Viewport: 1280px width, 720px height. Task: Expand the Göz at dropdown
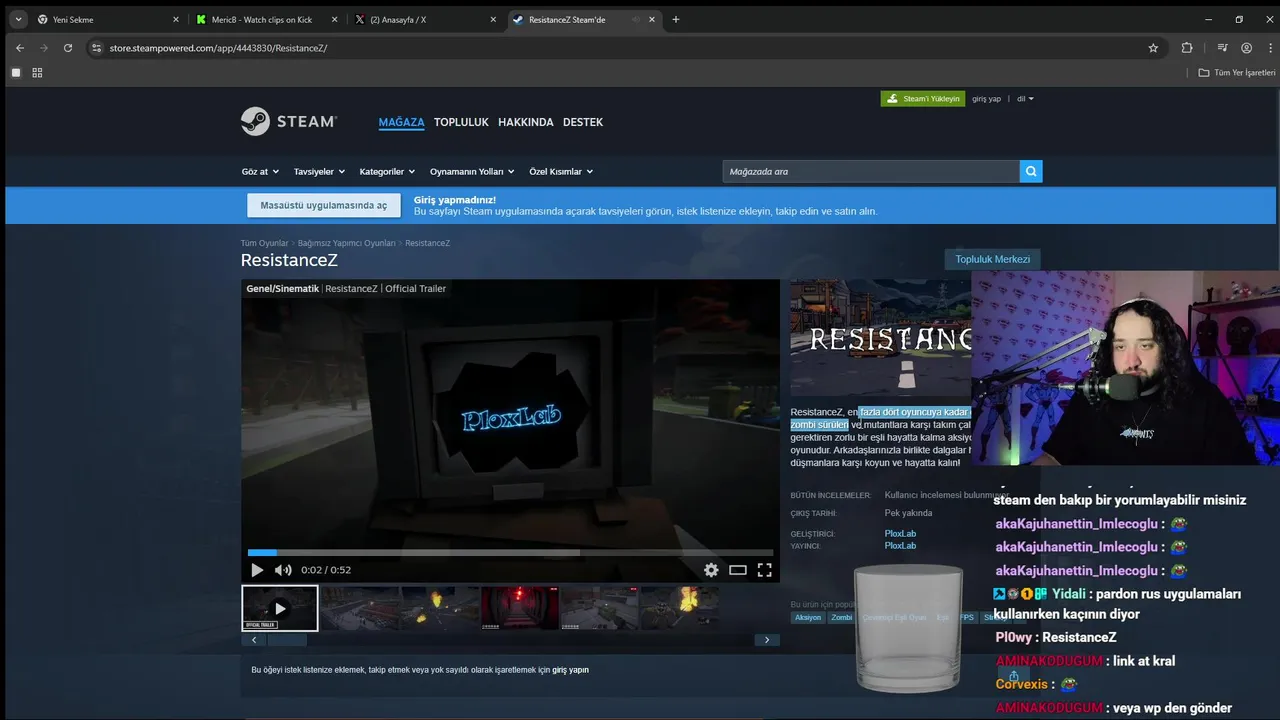pos(260,172)
